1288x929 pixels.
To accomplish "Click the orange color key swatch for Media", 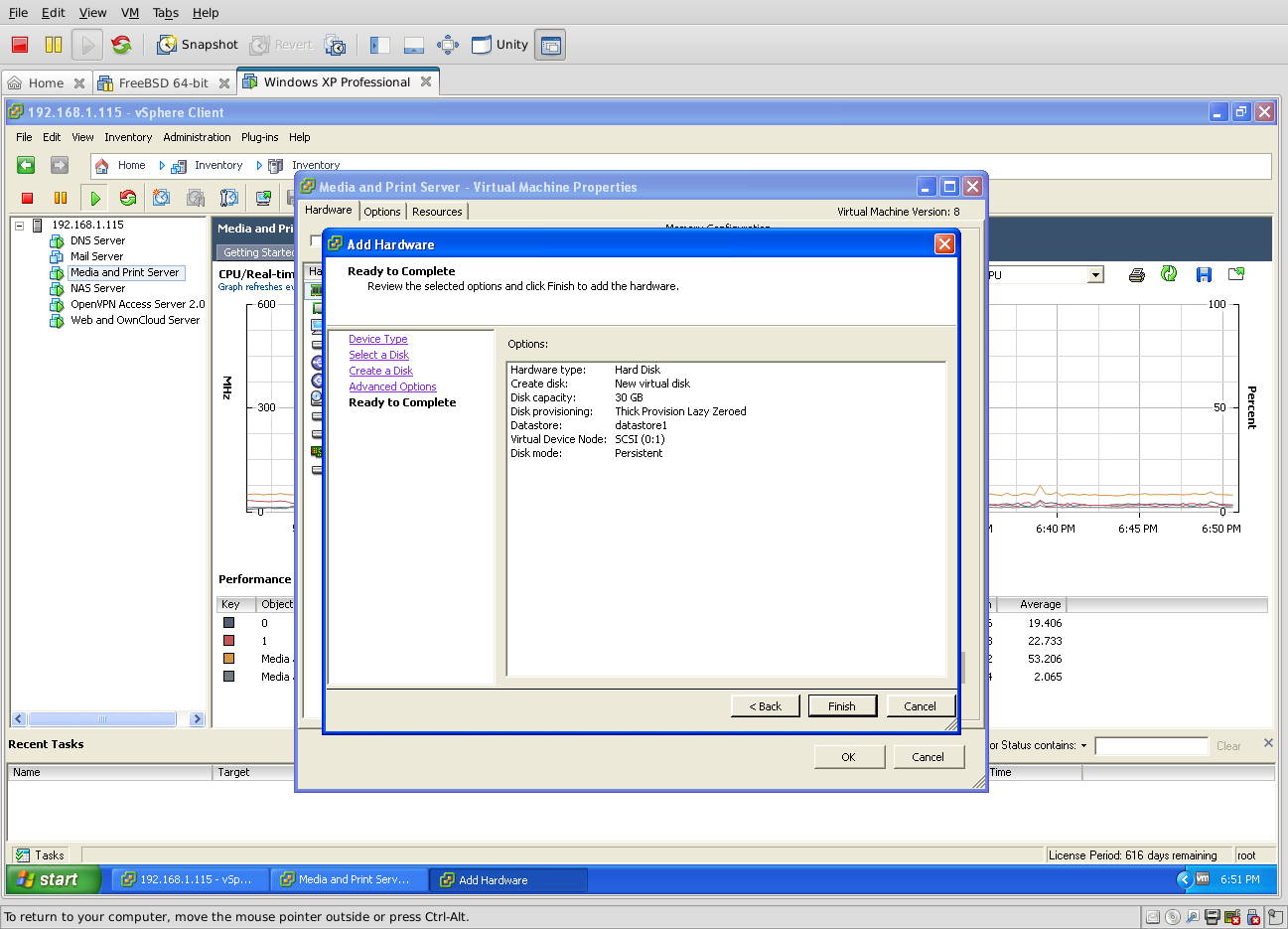I will coord(229,658).
